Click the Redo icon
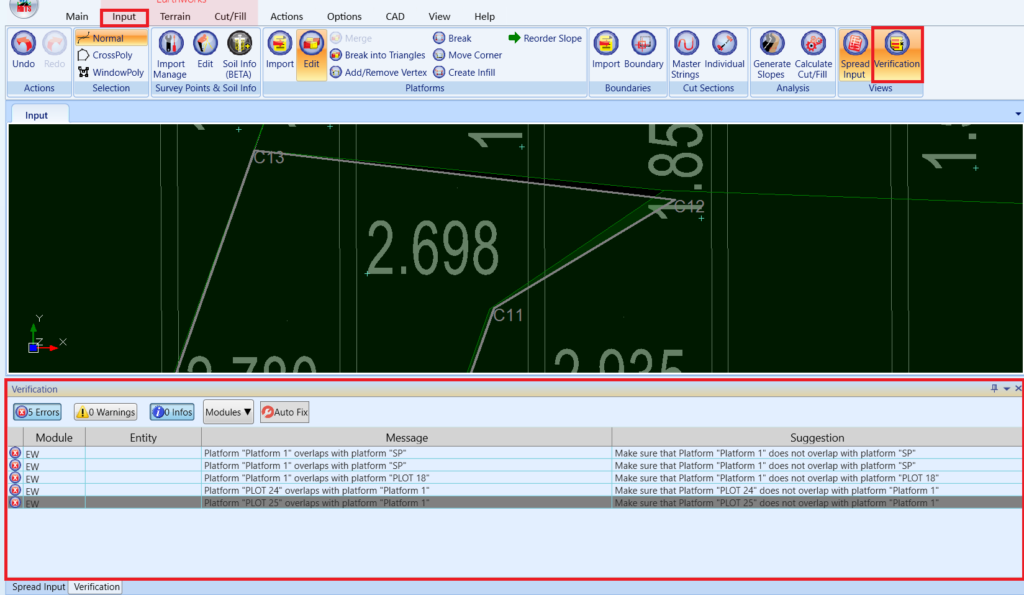 coord(54,50)
